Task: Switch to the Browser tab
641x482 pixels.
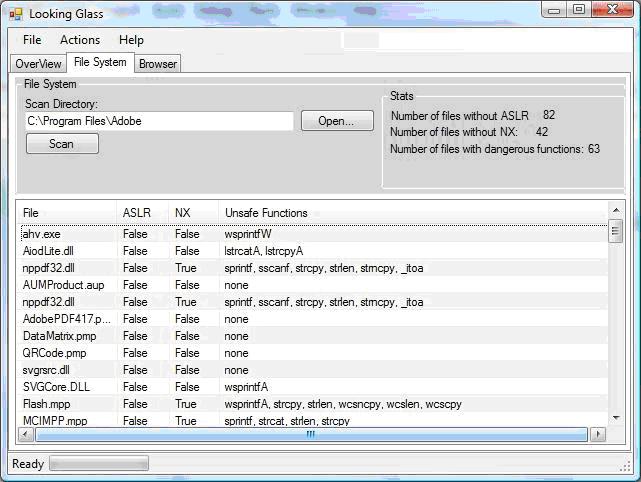Action: pos(158,64)
